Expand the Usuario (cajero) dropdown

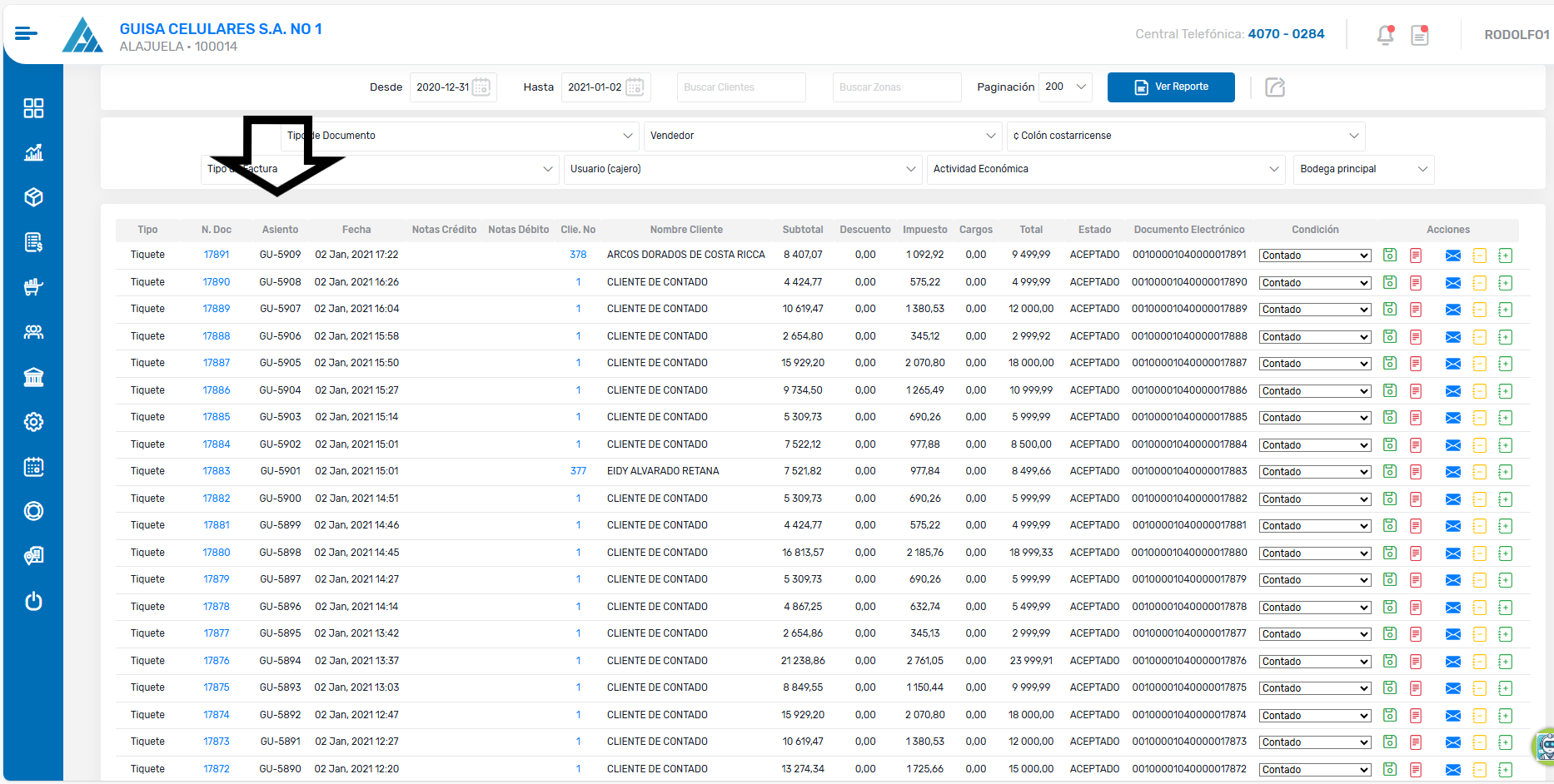[743, 169]
